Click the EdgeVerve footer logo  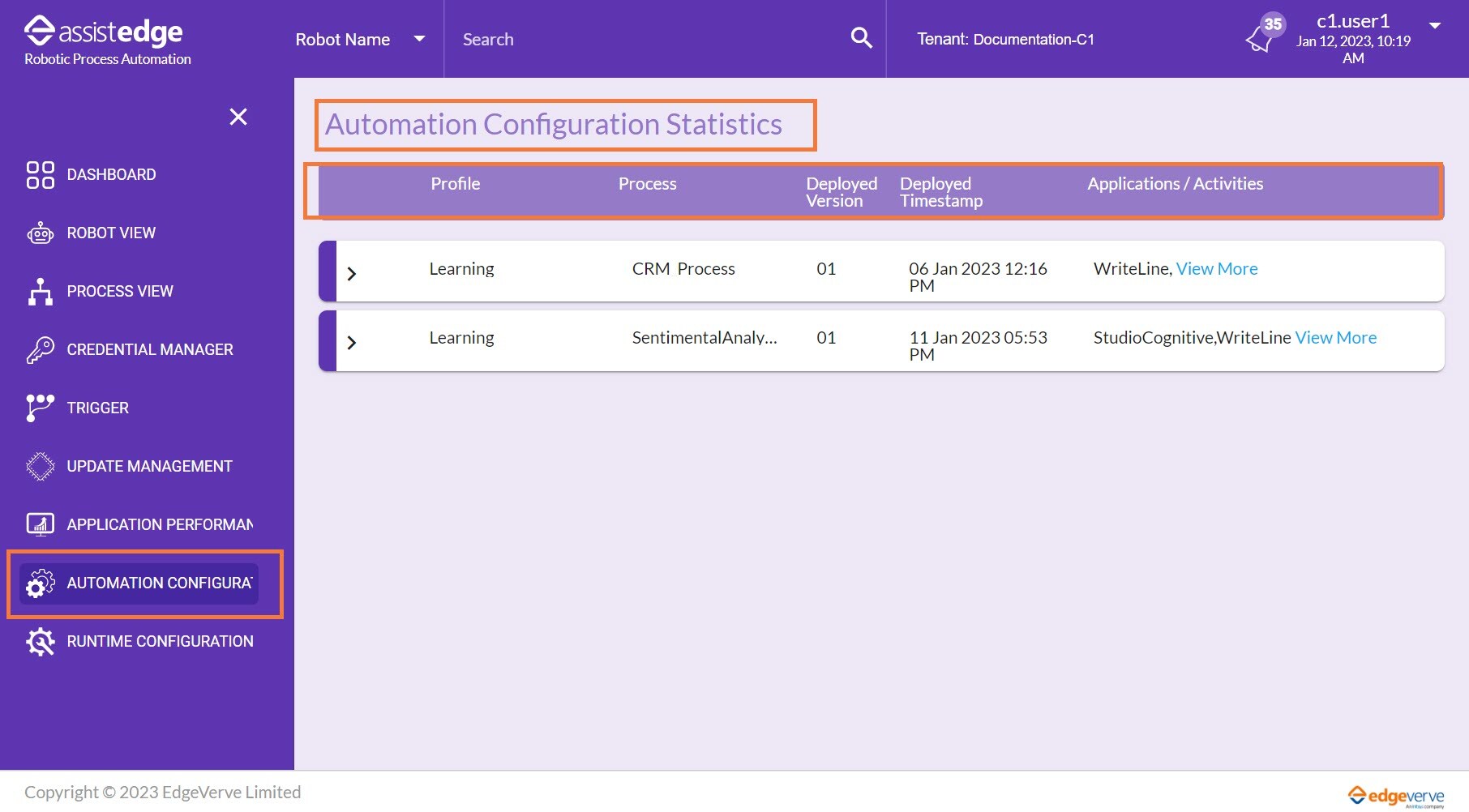(1396, 796)
